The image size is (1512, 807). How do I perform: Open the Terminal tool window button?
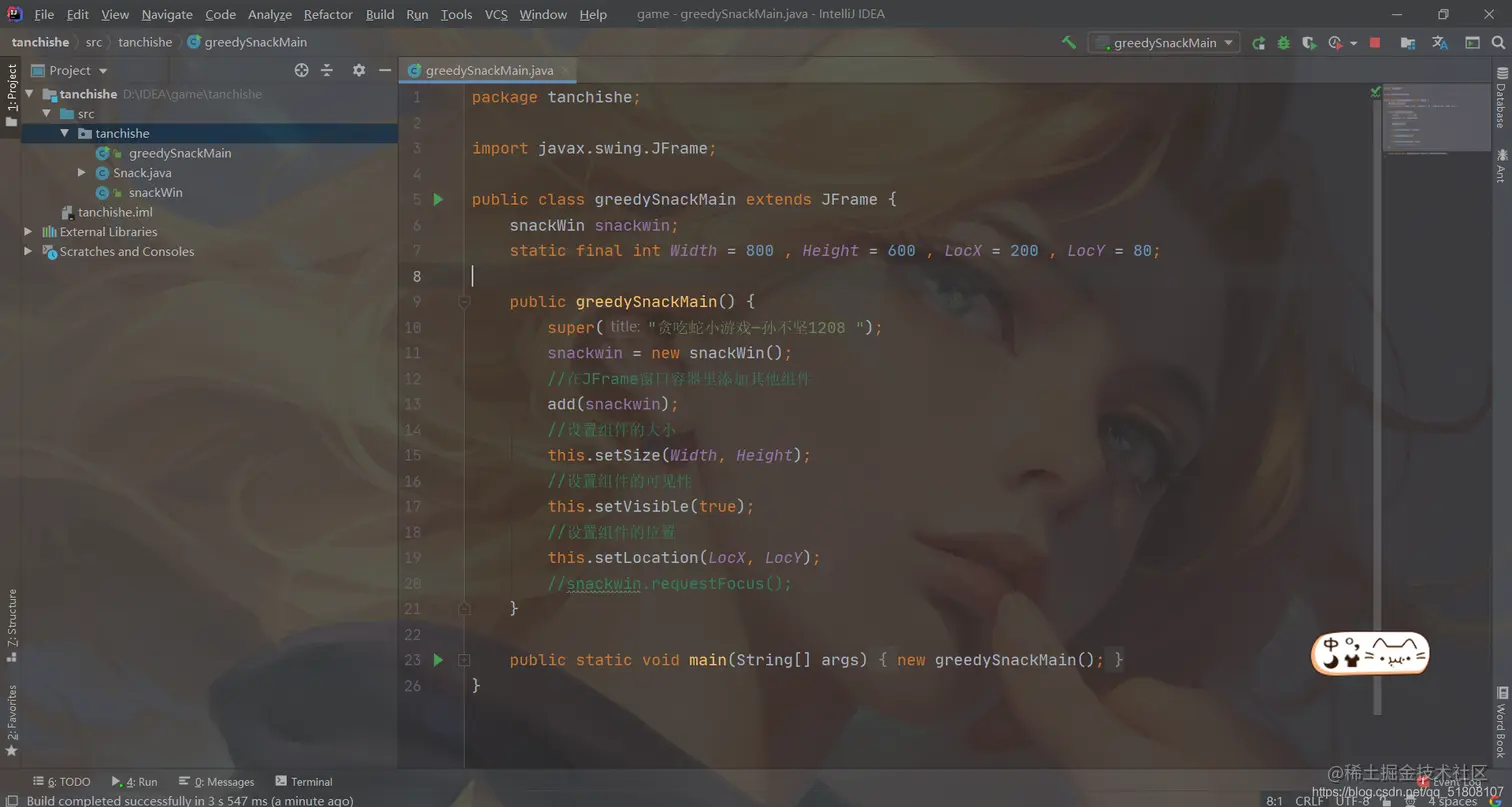coord(304,782)
